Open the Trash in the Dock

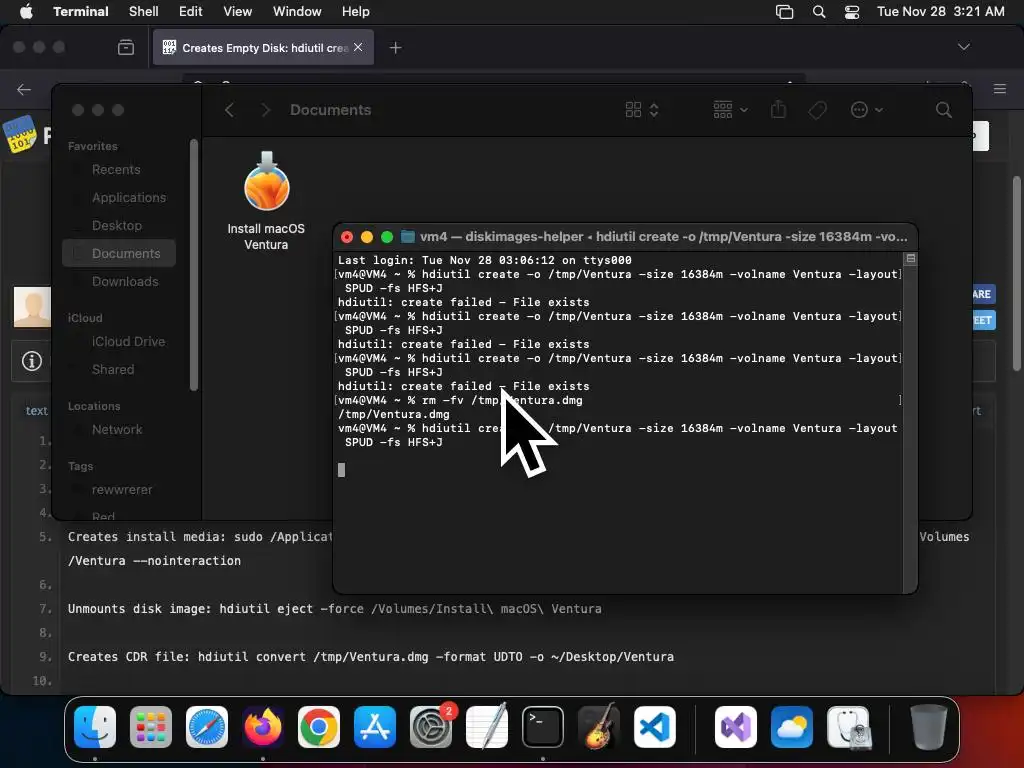929,727
